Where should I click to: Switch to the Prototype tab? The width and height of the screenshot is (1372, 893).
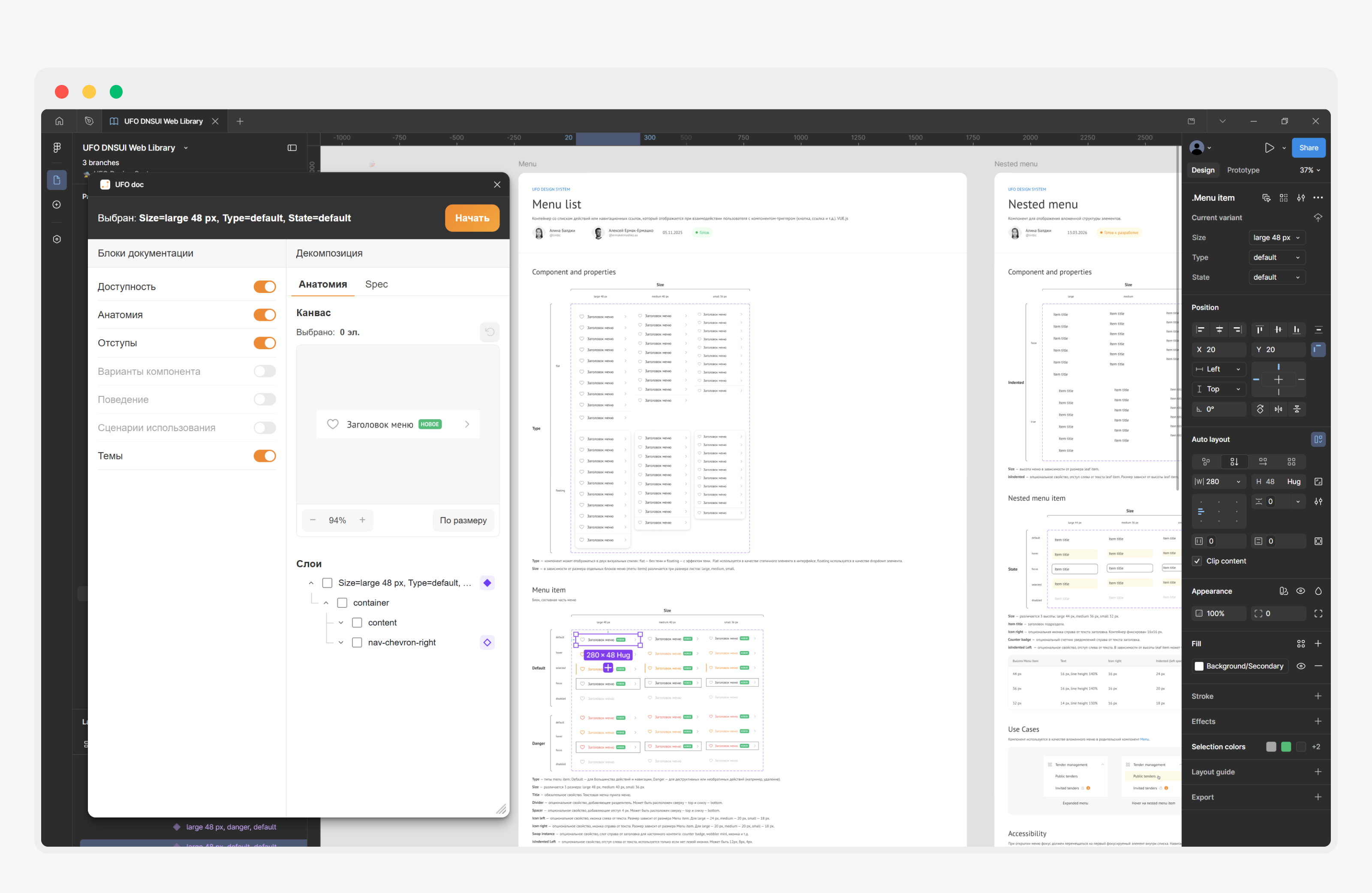point(1243,170)
